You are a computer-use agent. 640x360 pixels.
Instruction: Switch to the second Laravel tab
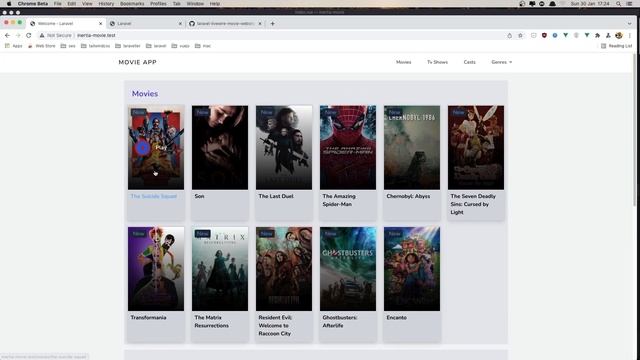tap(145, 24)
